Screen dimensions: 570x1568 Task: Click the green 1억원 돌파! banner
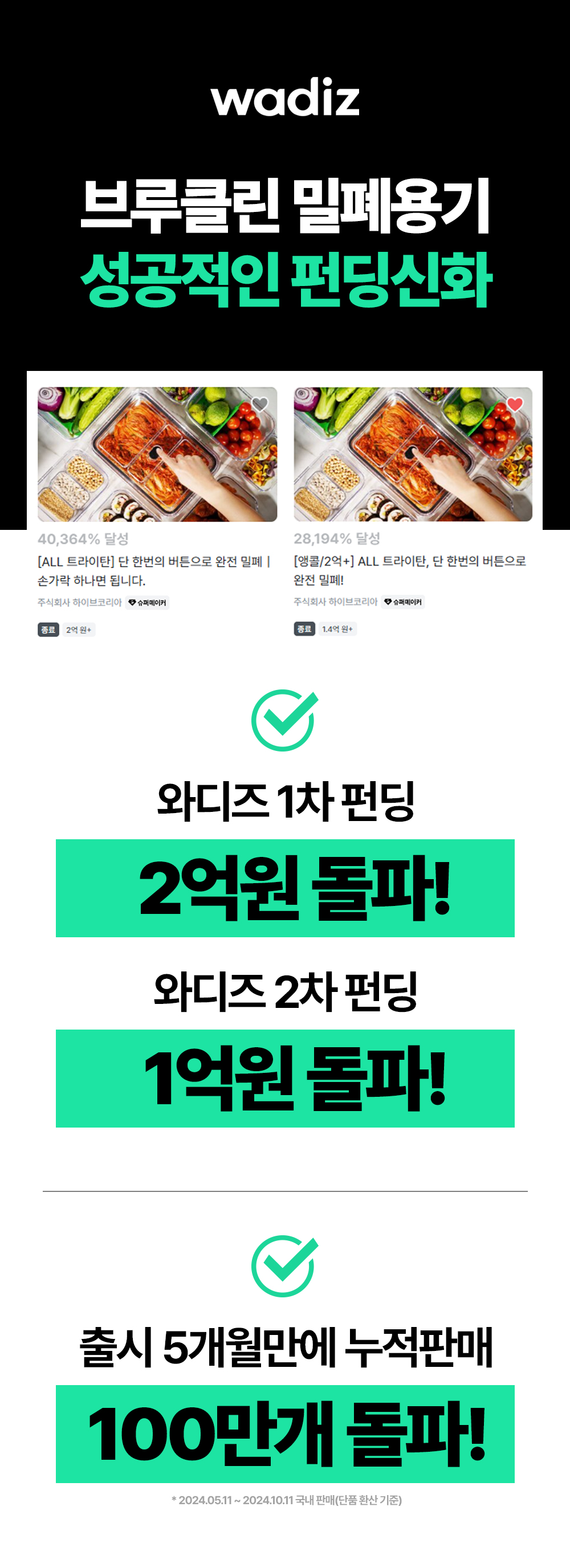coord(285,1079)
